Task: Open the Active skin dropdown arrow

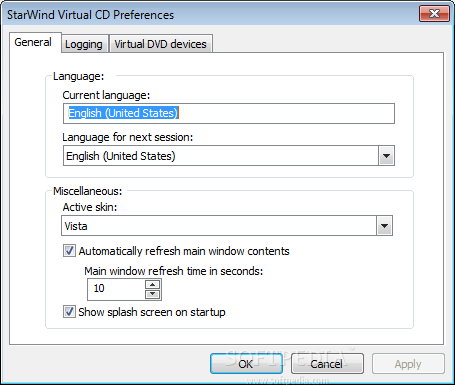Action: [x=384, y=226]
